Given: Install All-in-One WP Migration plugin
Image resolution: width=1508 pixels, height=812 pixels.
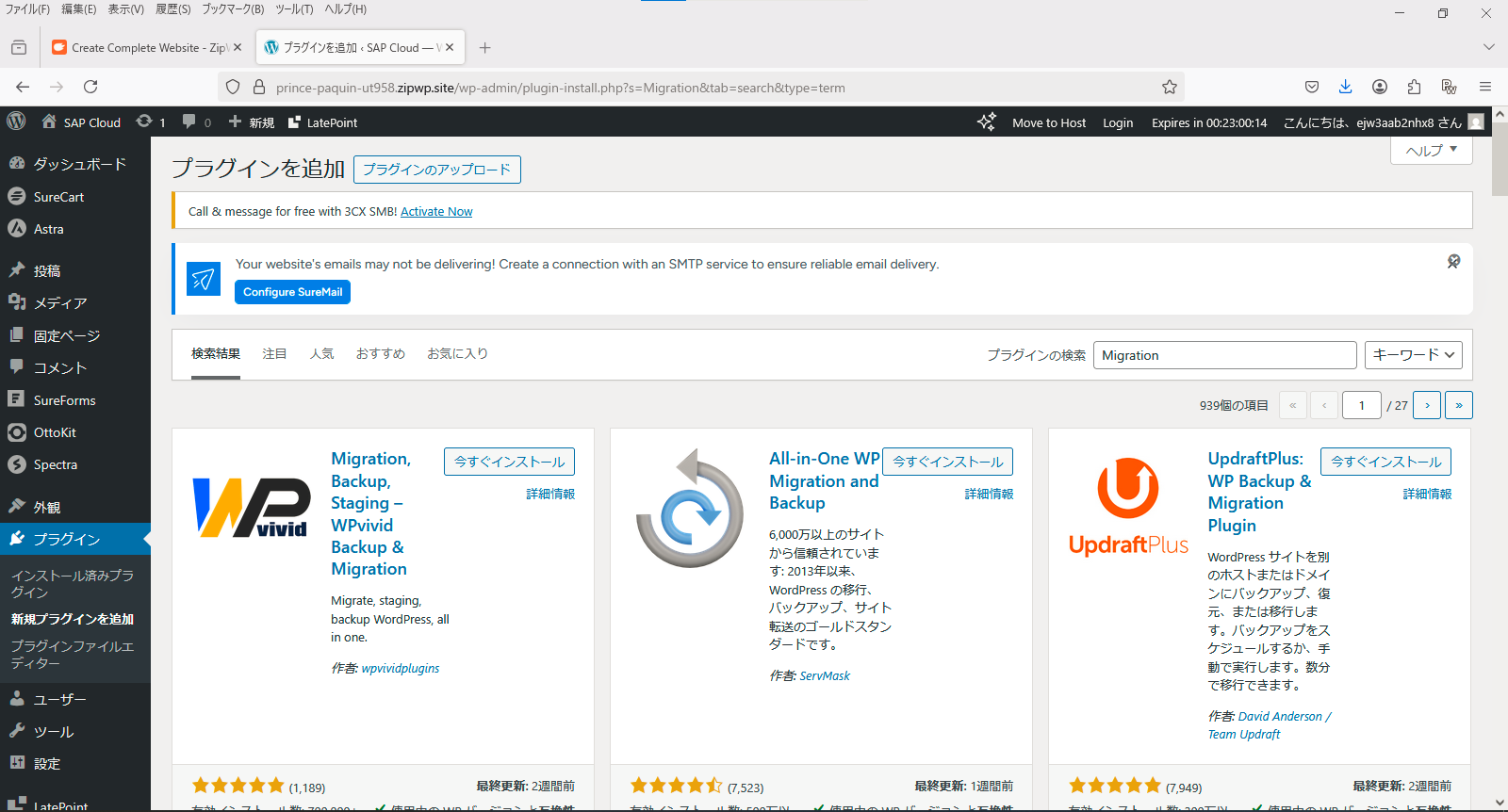Looking at the screenshot, I should [x=947, y=462].
